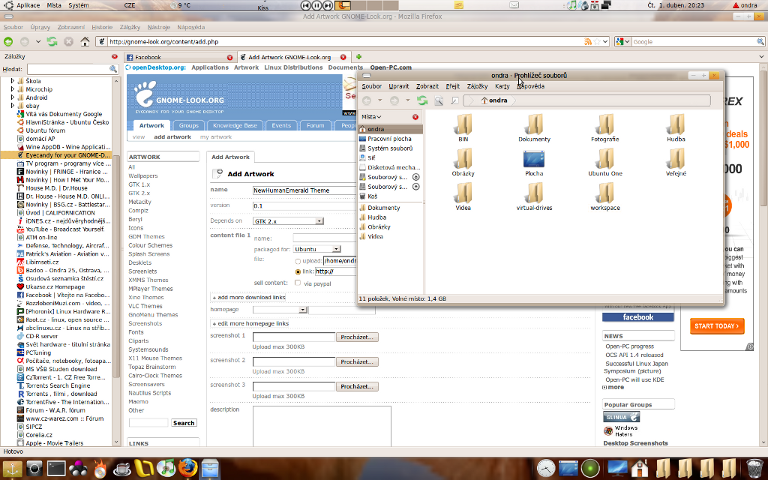Image resolution: width=768 pixels, height=480 pixels.
Task: Toggle location edit icon in file browser
Action: pyautogui.click(x=455, y=100)
